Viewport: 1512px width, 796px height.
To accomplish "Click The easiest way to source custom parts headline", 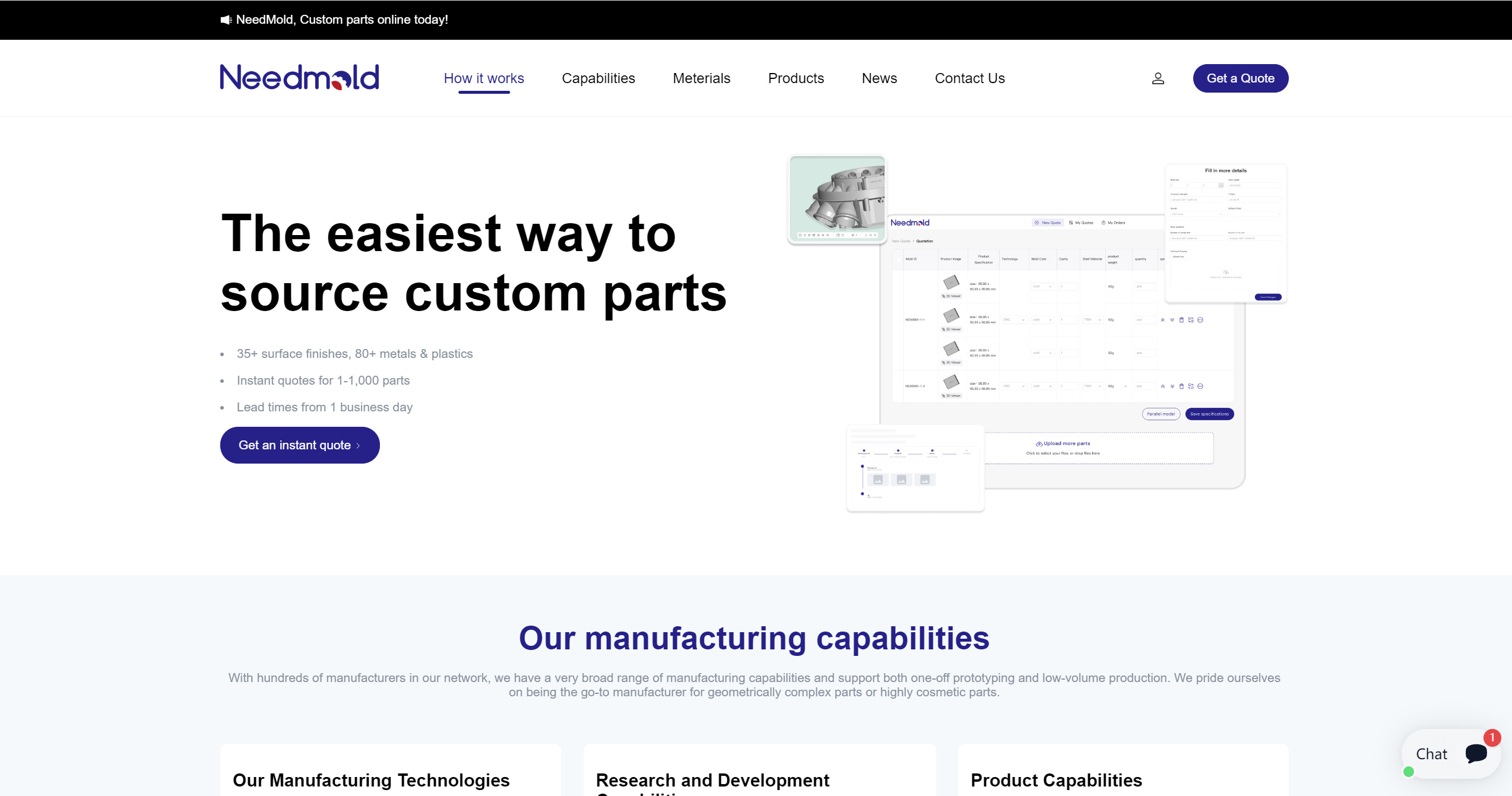I will [x=473, y=263].
